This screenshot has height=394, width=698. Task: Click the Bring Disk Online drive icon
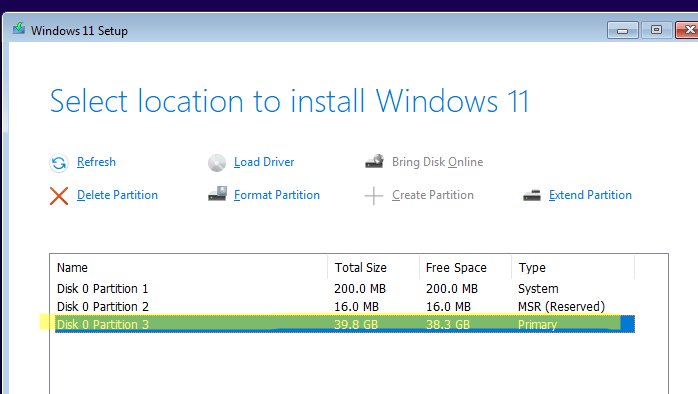pos(374,161)
